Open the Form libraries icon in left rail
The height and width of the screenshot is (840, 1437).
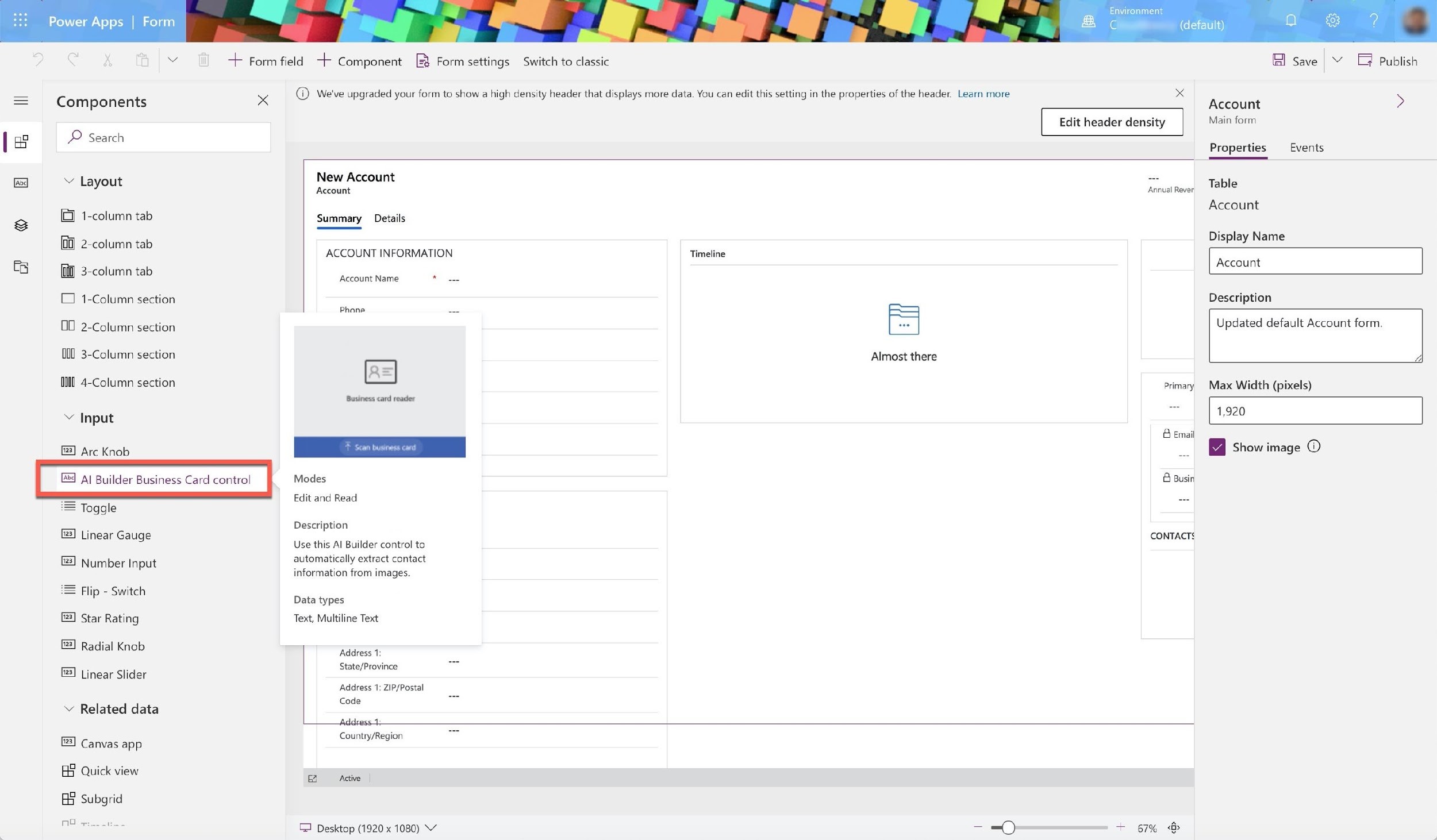21,267
